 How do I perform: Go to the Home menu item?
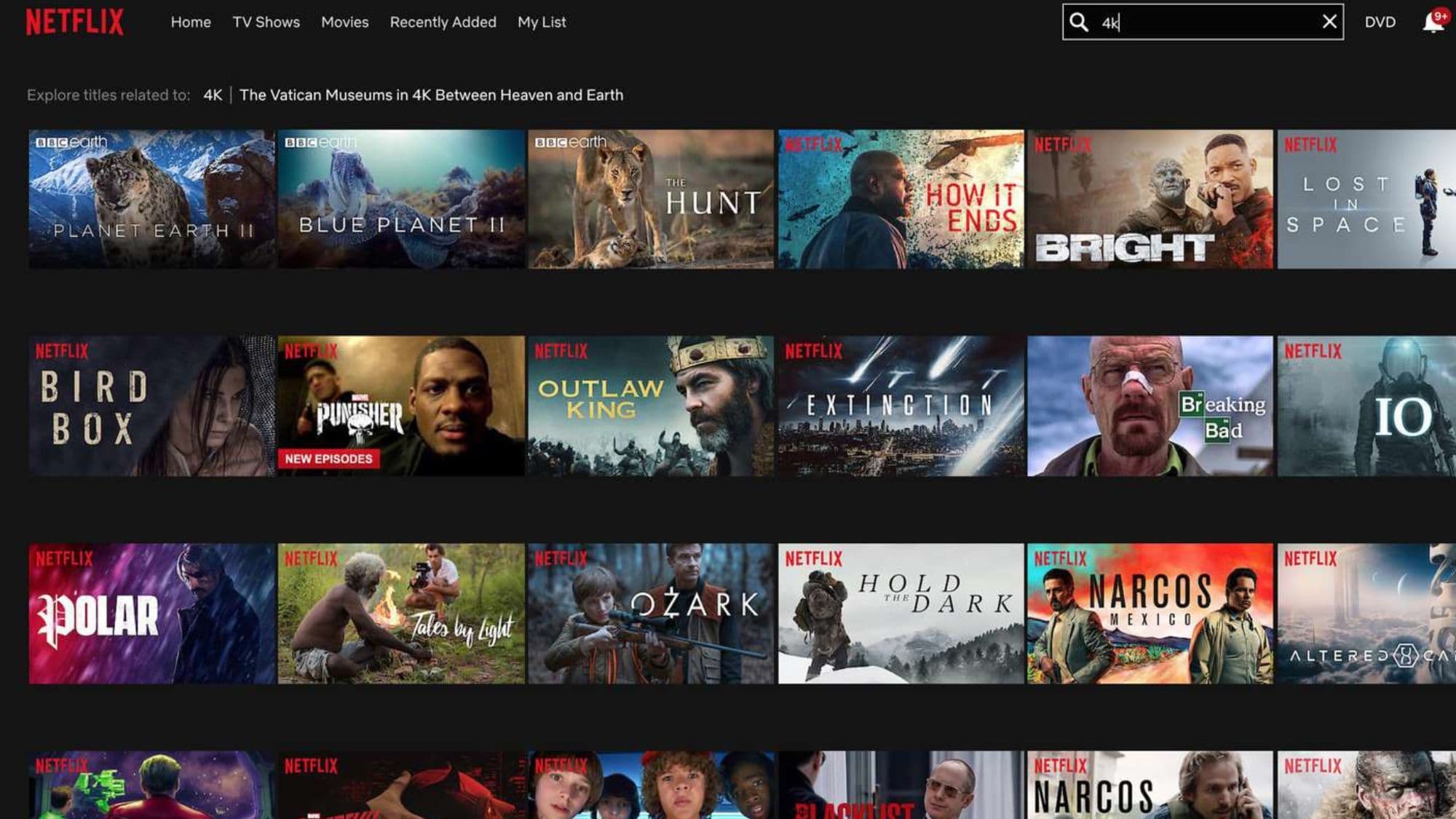(x=191, y=23)
